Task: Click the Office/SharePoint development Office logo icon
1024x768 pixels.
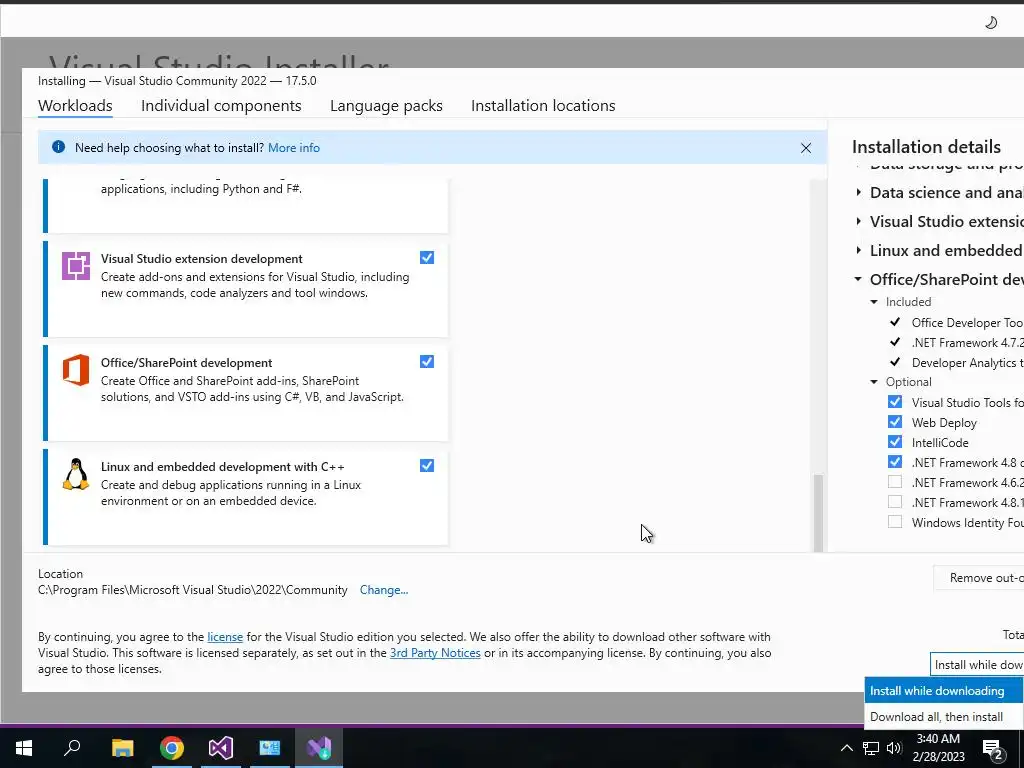Action: 76,370
